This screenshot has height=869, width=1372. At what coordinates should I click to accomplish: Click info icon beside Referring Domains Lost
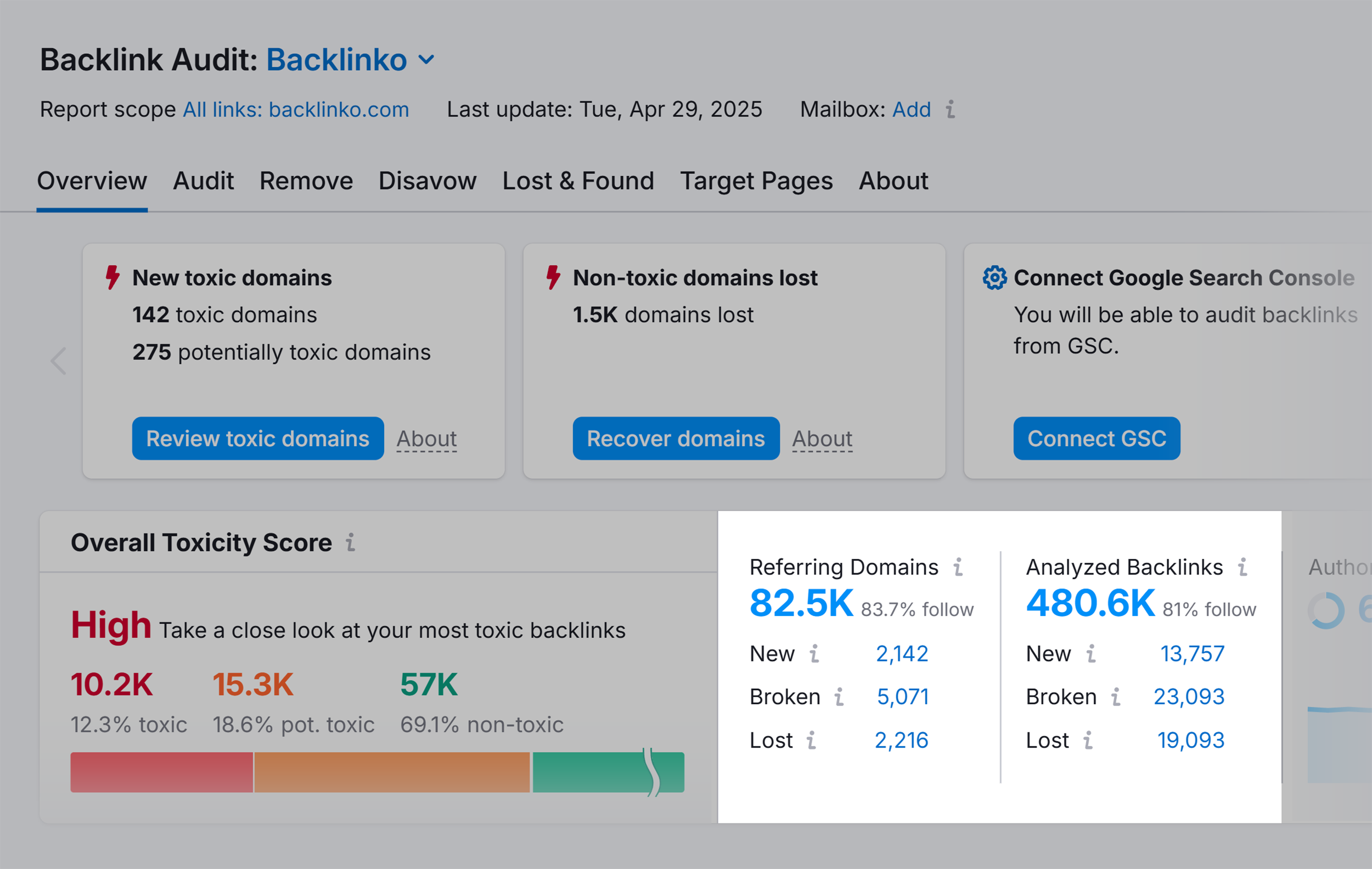click(x=811, y=740)
